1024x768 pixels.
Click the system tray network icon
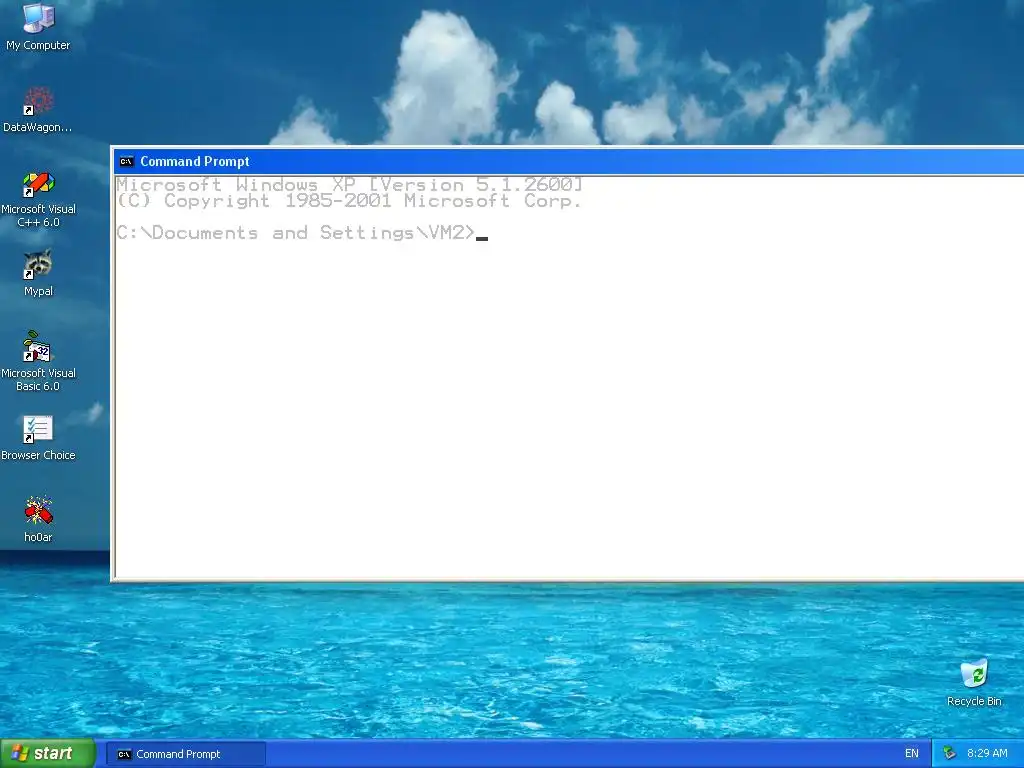(x=950, y=754)
